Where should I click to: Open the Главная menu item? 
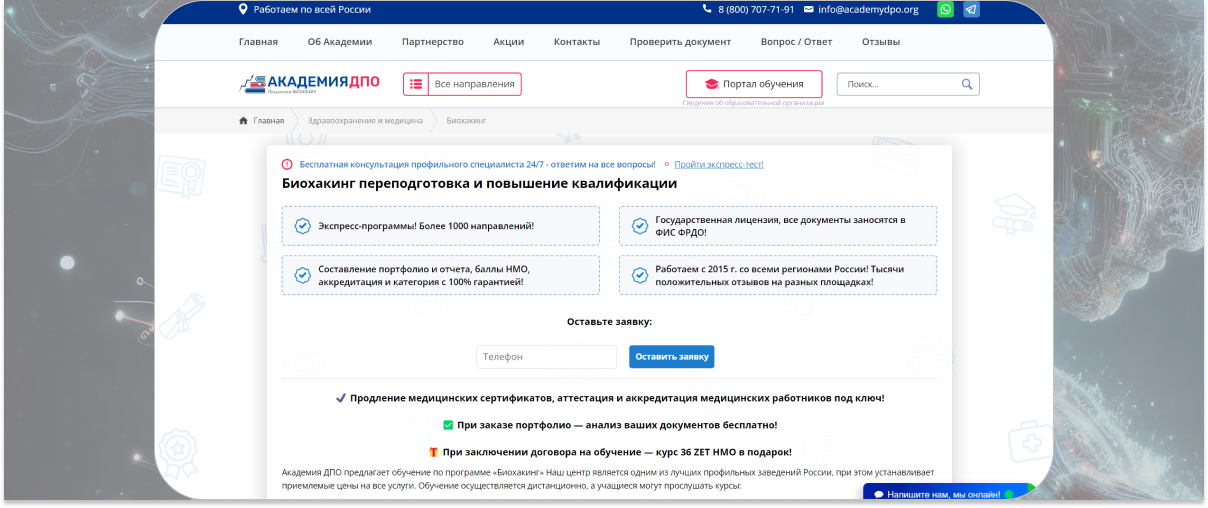coord(258,42)
